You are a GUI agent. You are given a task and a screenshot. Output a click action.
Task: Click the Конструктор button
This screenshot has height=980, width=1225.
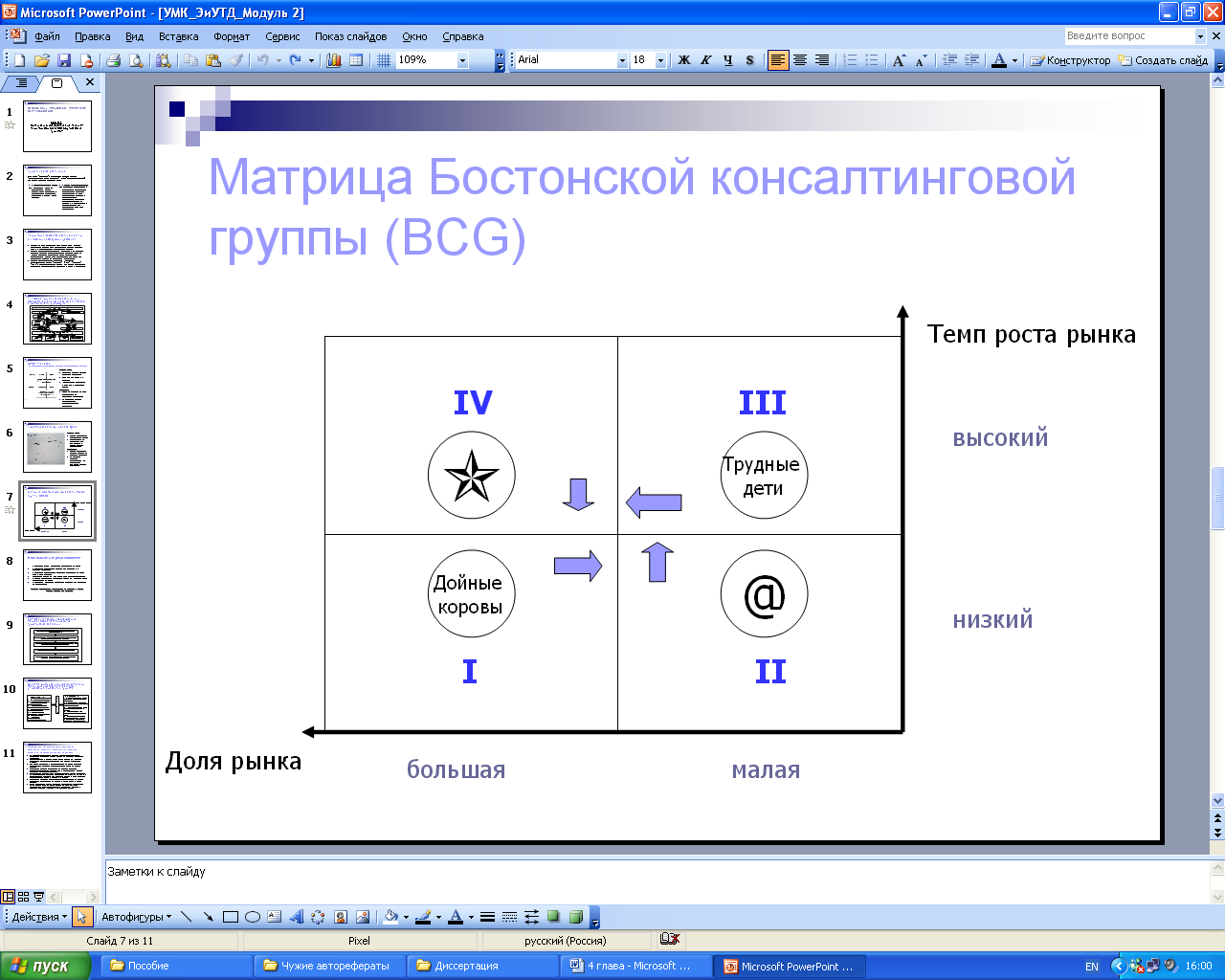click(x=1070, y=60)
